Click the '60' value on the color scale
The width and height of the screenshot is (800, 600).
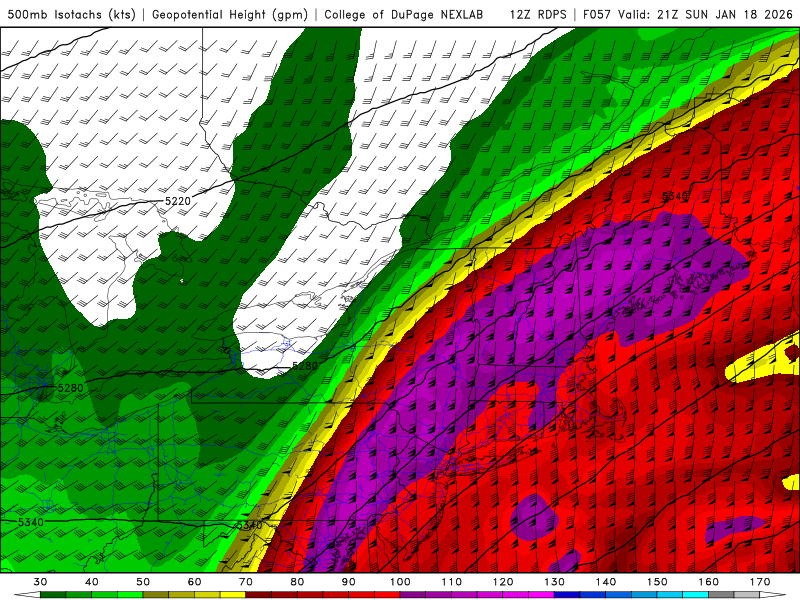(x=194, y=582)
